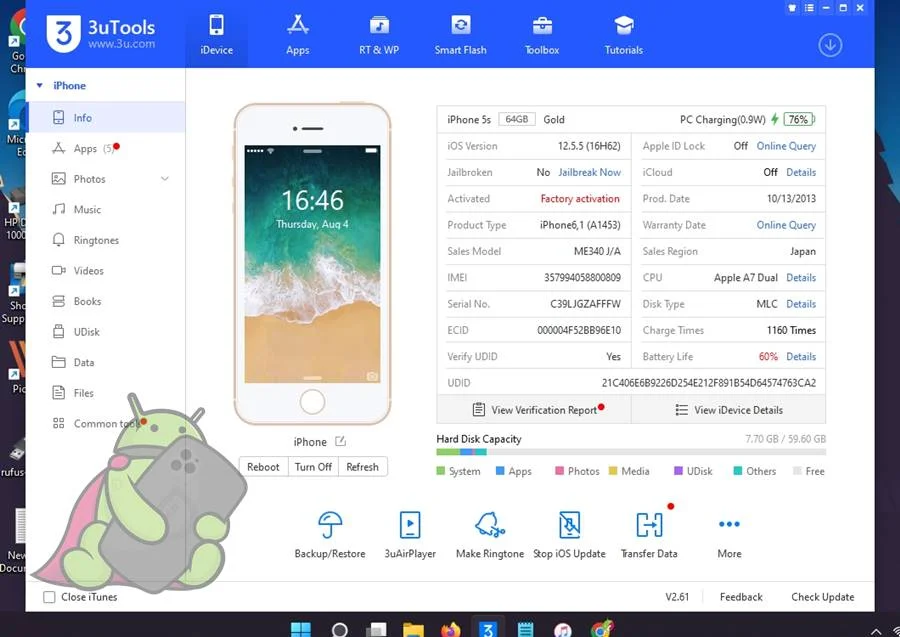Viewport: 900px width, 637px height.
Task: Click Online Query for Apple ID Lock
Action: pos(786,146)
